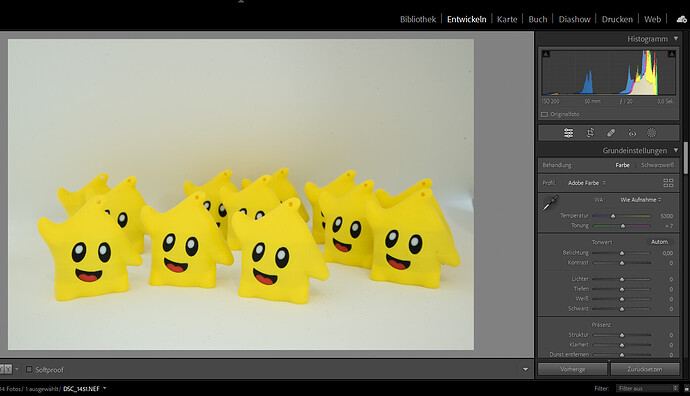Click the Weiß slider handle
This screenshot has width=690, height=396.
tap(622, 299)
